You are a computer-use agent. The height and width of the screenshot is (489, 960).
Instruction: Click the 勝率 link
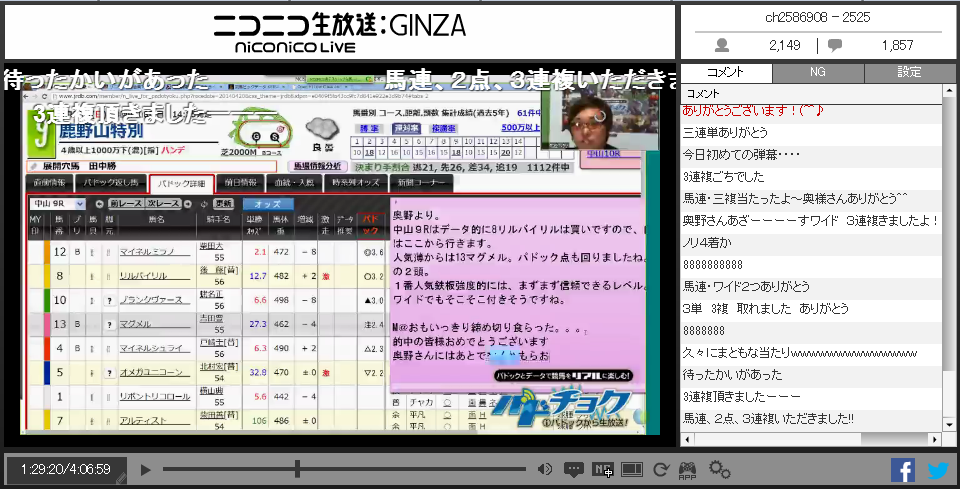point(369,129)
